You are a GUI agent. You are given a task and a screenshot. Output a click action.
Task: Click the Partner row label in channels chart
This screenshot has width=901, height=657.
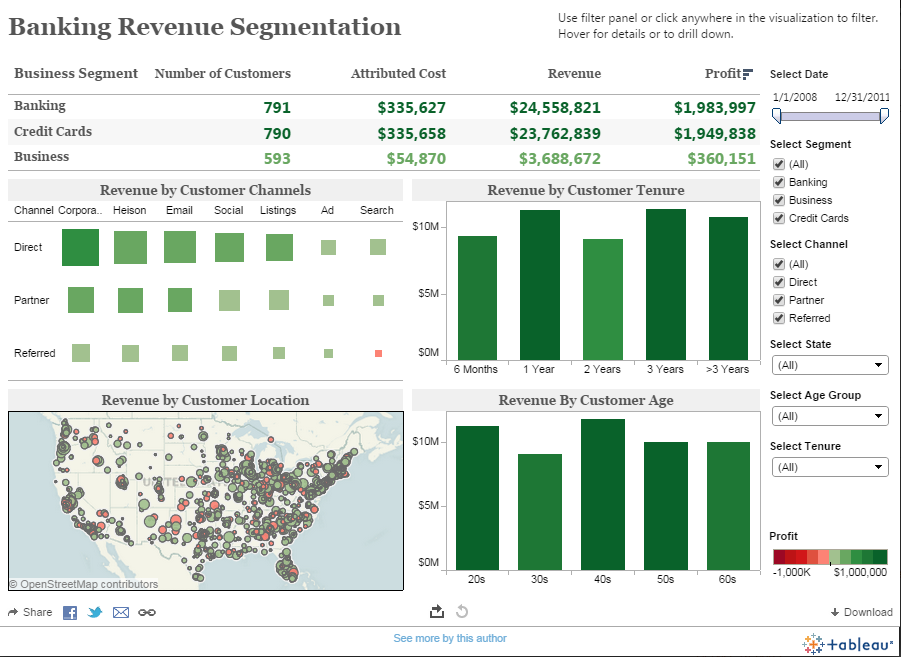click(x=32, y=300)
